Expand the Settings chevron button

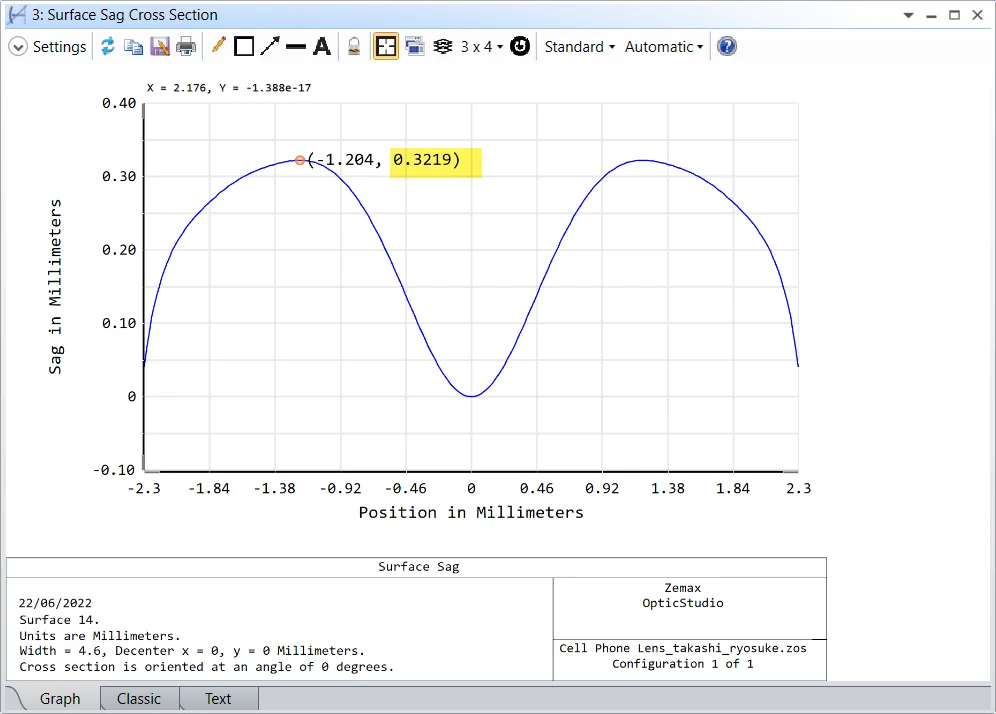(18, 47)
